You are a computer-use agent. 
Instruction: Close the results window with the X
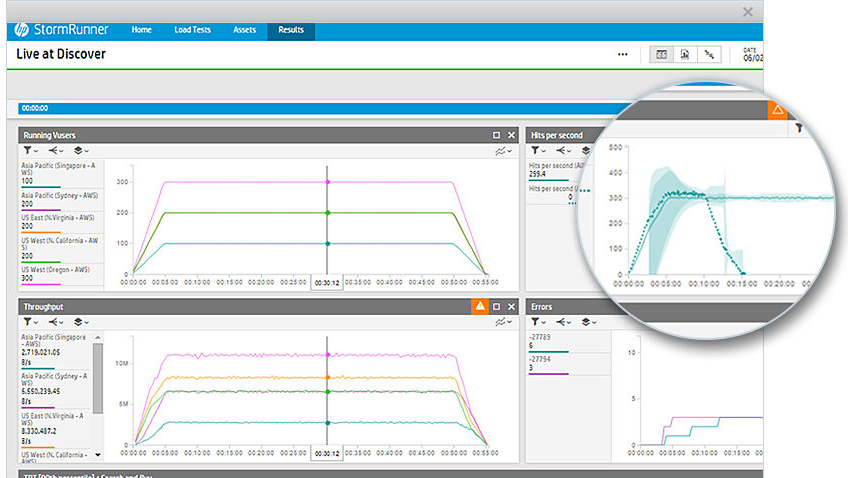(747, 12)
